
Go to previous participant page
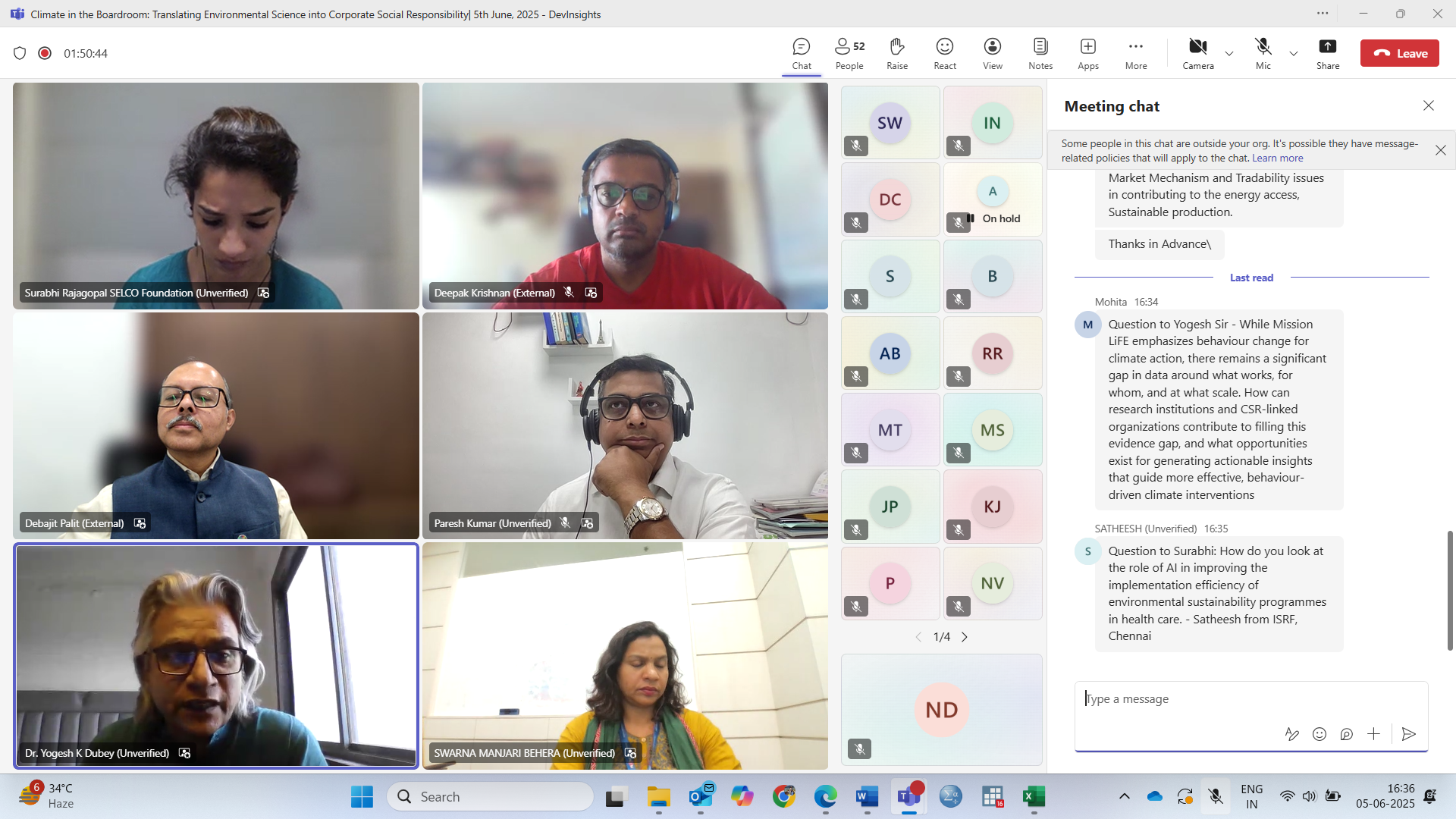click(918, 637)
